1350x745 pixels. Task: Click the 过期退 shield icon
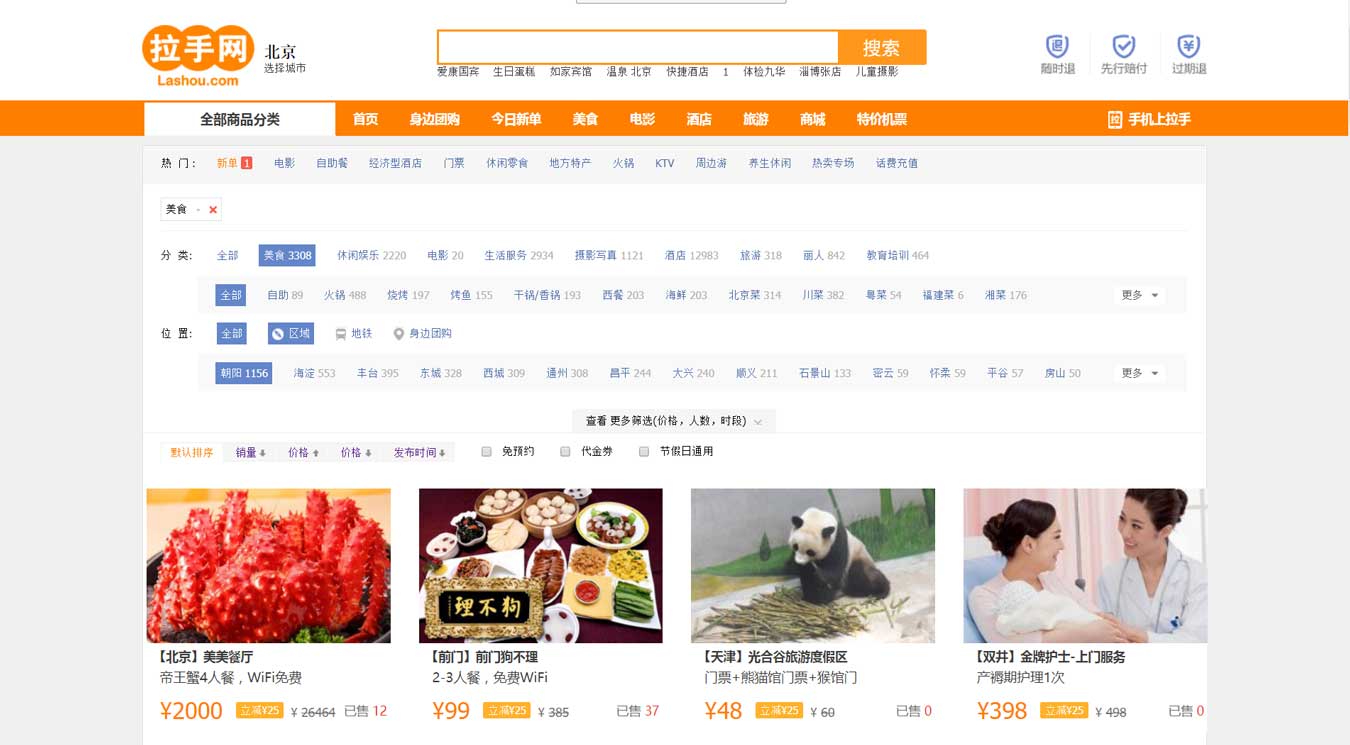(1189, 46)
